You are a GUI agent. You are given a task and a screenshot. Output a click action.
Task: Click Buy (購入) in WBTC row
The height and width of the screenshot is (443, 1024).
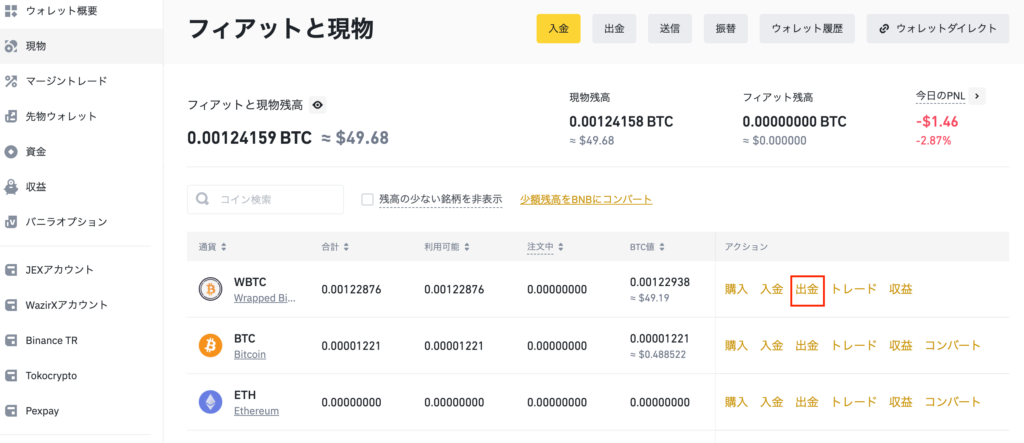737,289
